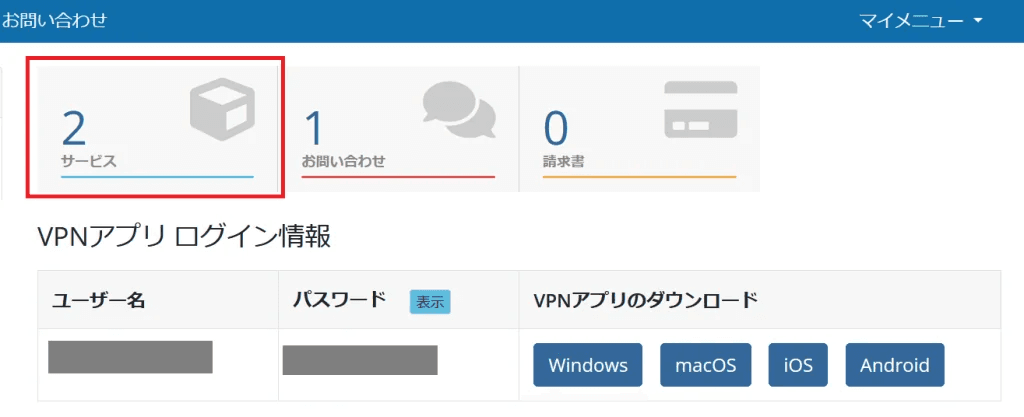Select the サービス label in the first tile
This screenshot has width=1024, height=417.
[x=88, y=160]
